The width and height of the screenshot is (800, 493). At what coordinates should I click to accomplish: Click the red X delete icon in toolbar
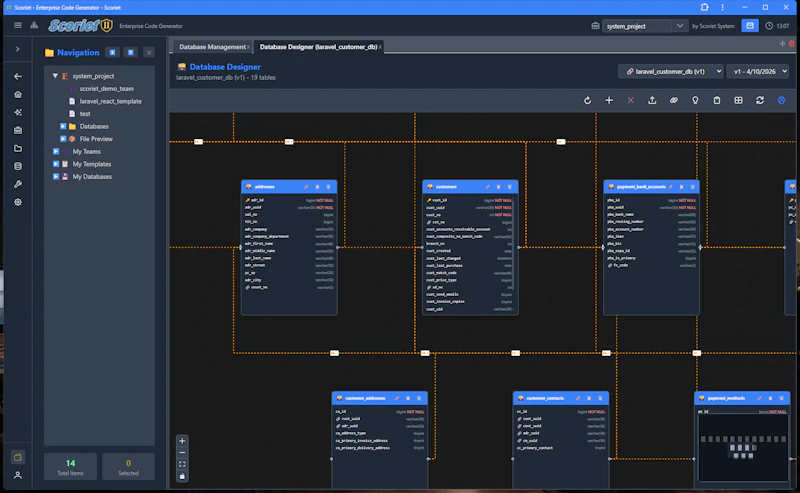(631, 101)
